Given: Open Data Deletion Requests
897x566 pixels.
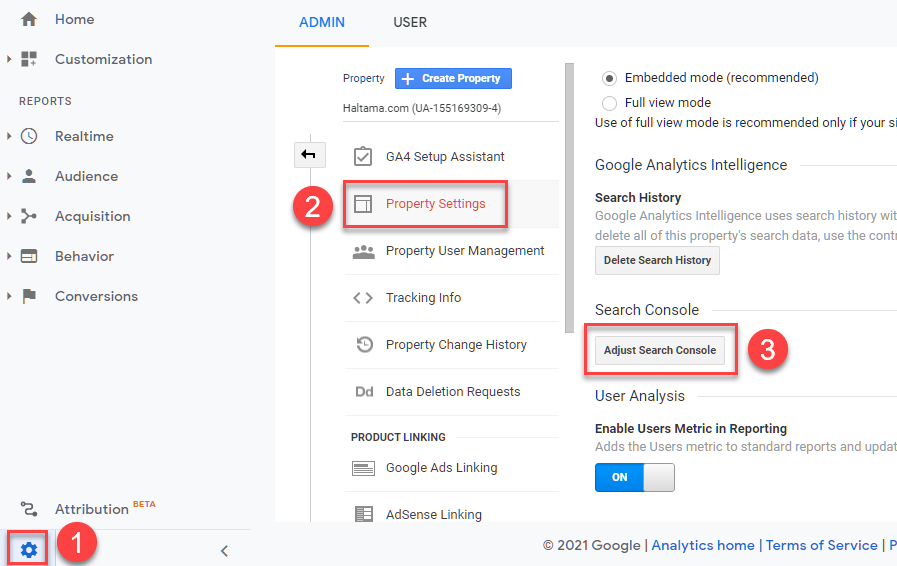Looking at the screenshot, I should pos(453,392).
